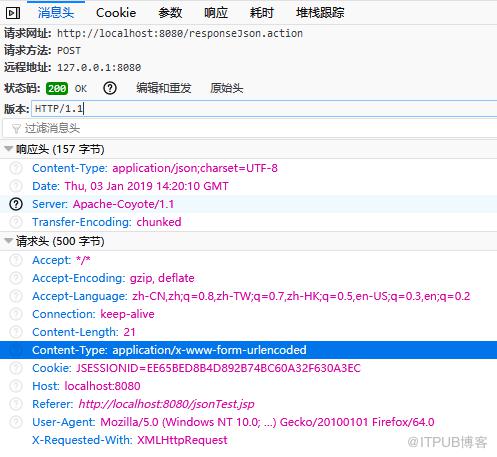497x457 pixels.
Task: Click the help icon beside Server header
Action: tap(16, 204)
